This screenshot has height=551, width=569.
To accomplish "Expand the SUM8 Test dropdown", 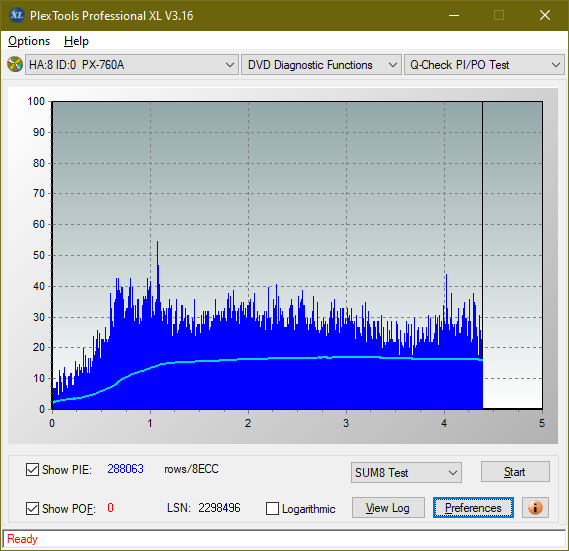I will [x=406, y=473].
